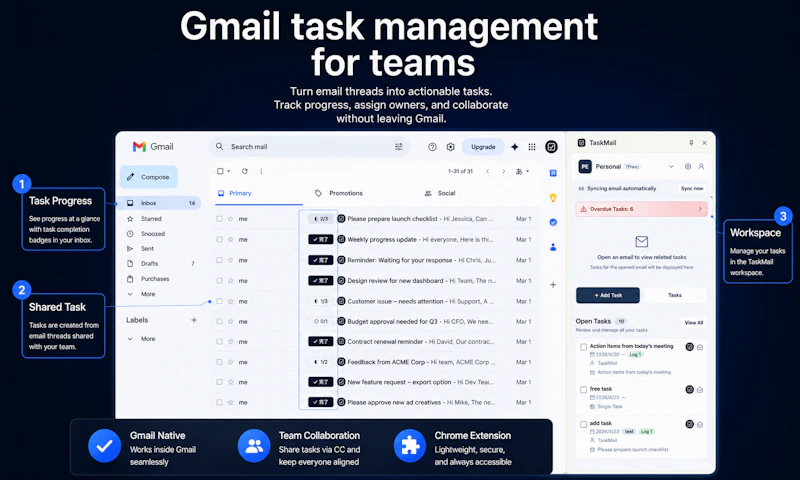Click the Tasks button in TaskMail
The width and height of the screenshot is (800, 480).
click(x=674, y=295)
